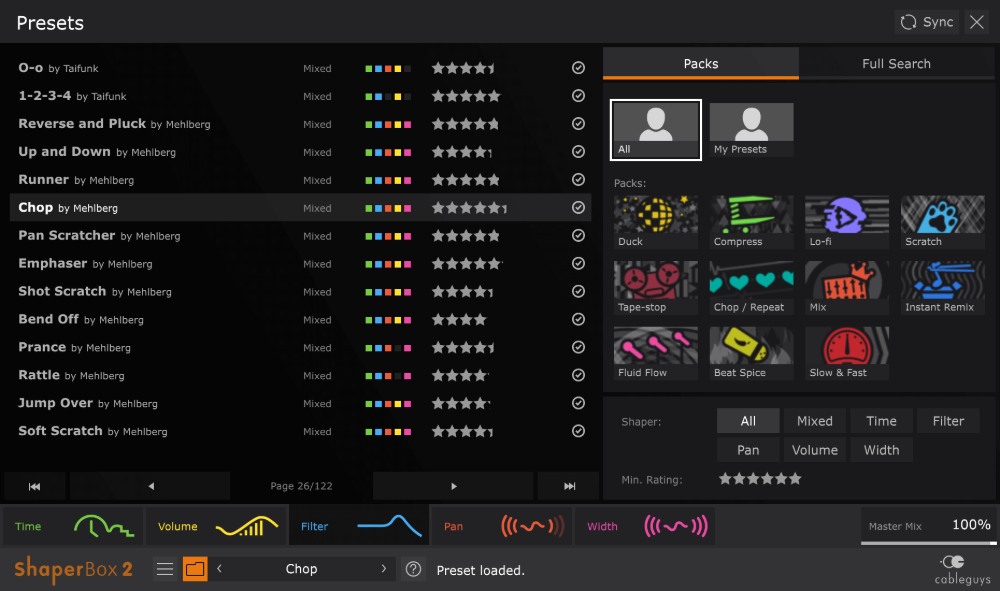1000x591 pixels.
Task: Open the Lo-fi preset pack
Action: pos(847,222)
